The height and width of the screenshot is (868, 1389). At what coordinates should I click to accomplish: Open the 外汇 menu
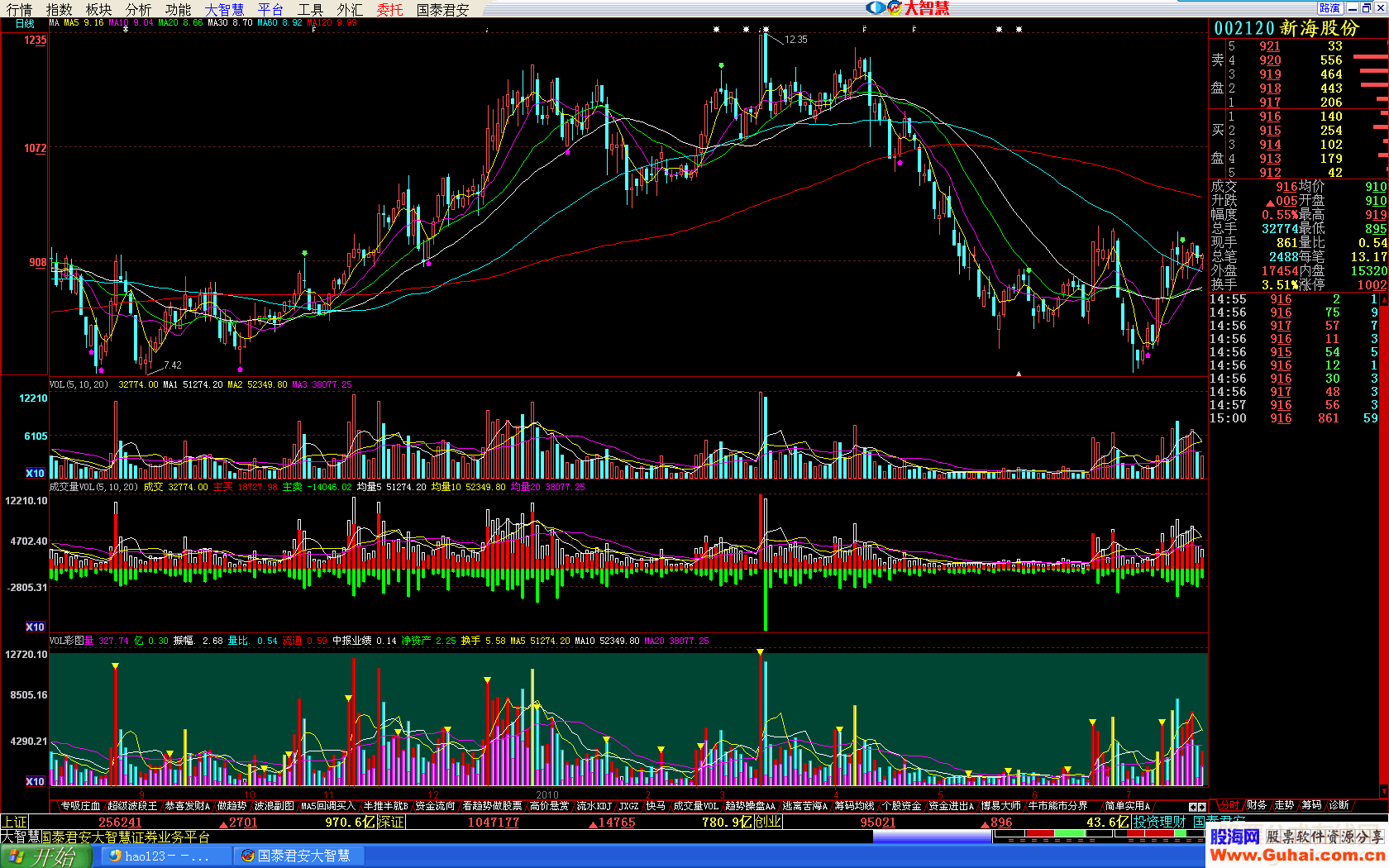pos(350,10)
